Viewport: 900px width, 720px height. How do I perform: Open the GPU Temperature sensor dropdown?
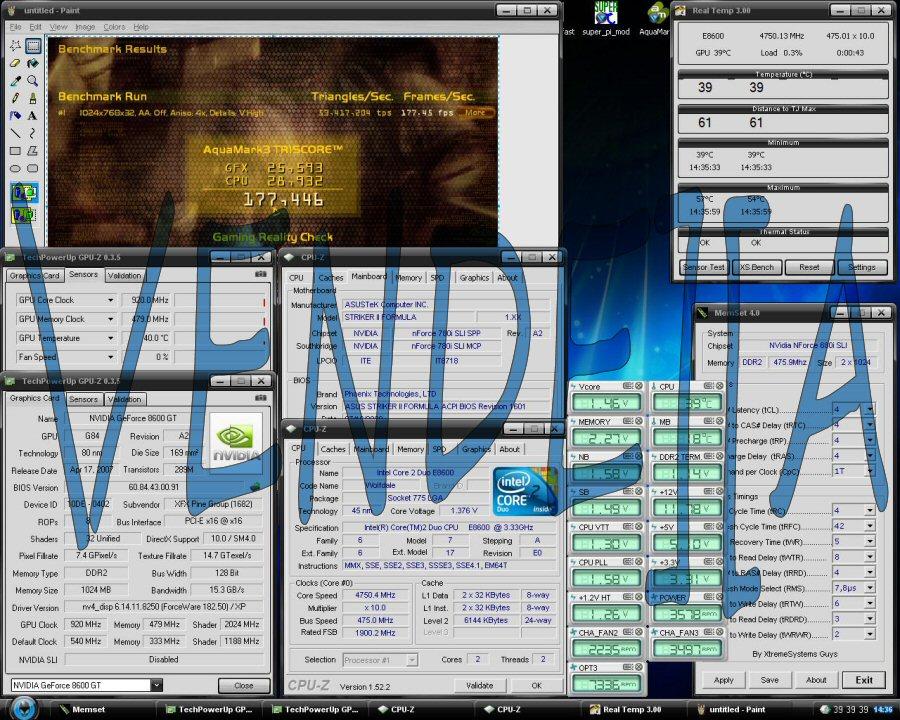[110, 338]
